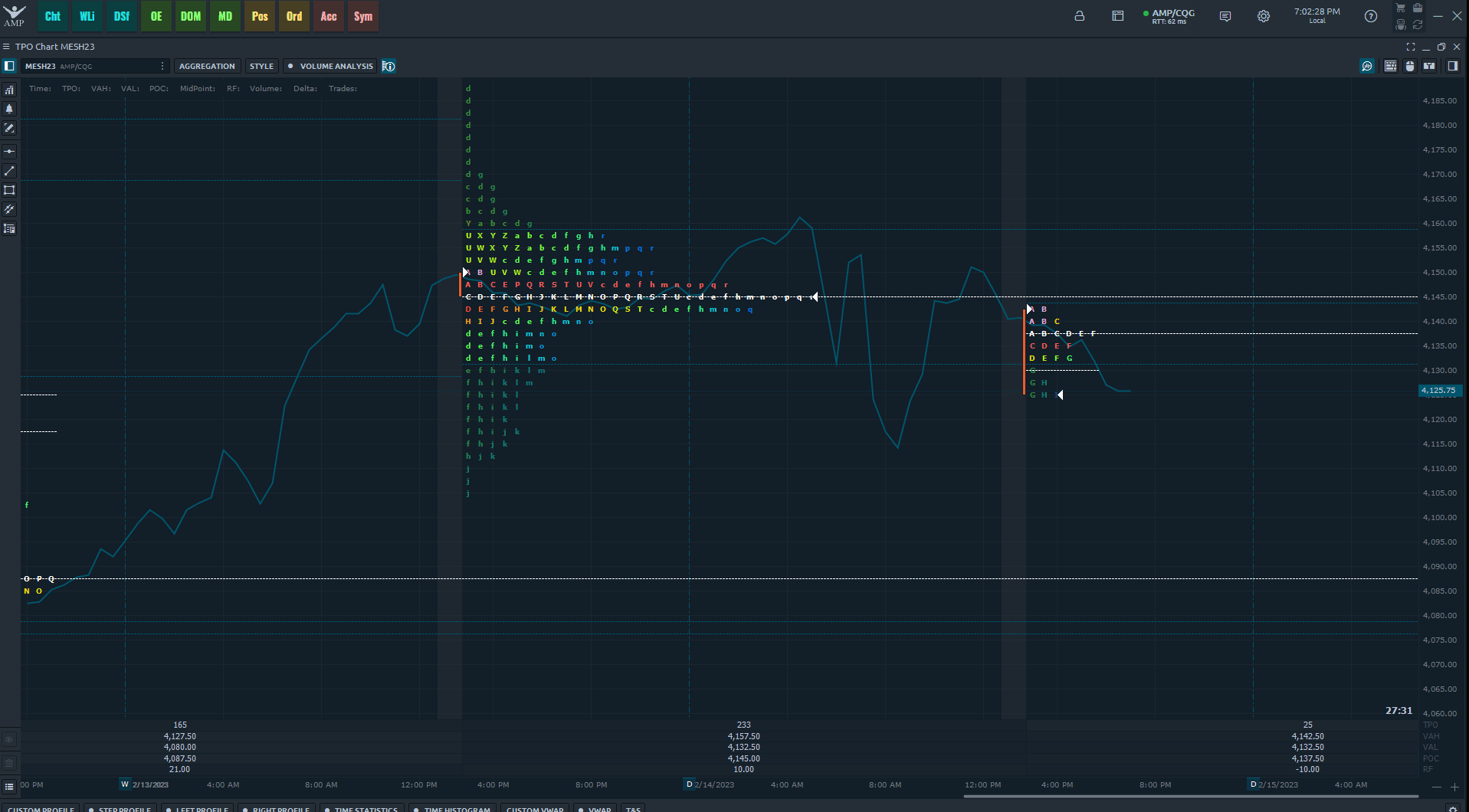
Task: Enter full screen for TPO Chart panel
Action: click(1411, 47)
